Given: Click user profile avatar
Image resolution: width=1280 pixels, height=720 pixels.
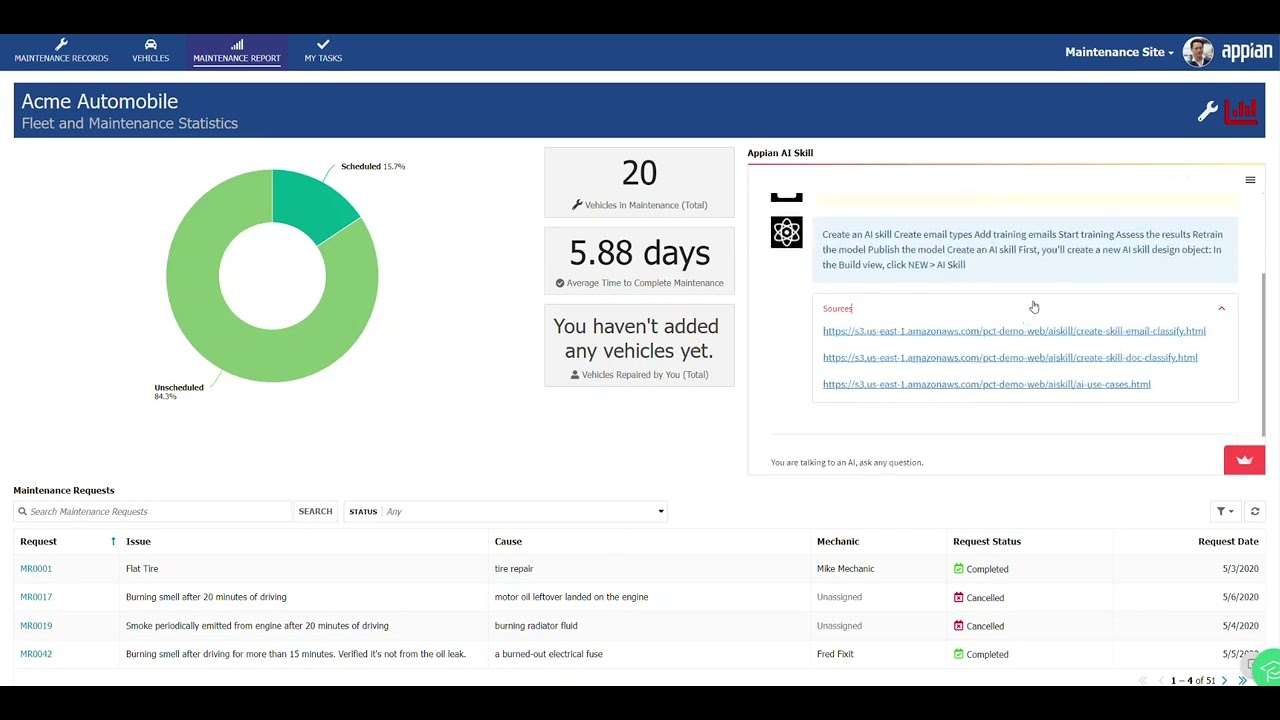Looking at the screenshot, I should (1198, 52).
